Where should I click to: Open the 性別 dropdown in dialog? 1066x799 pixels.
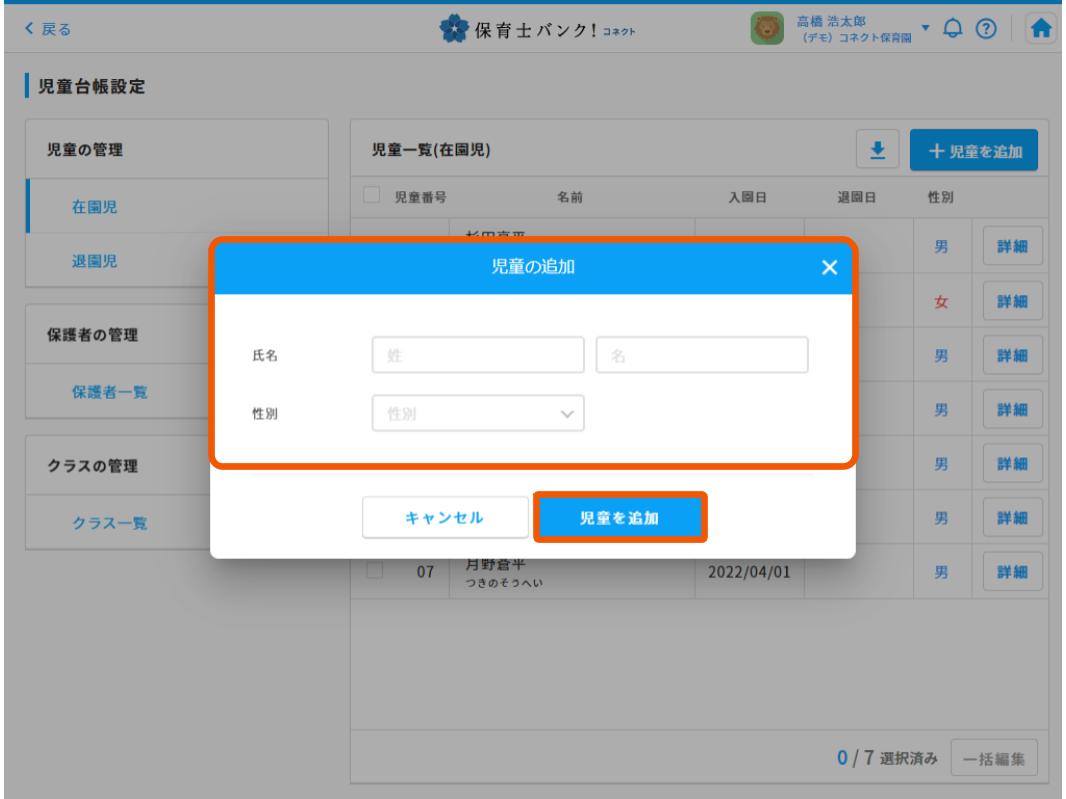[477, 412]
